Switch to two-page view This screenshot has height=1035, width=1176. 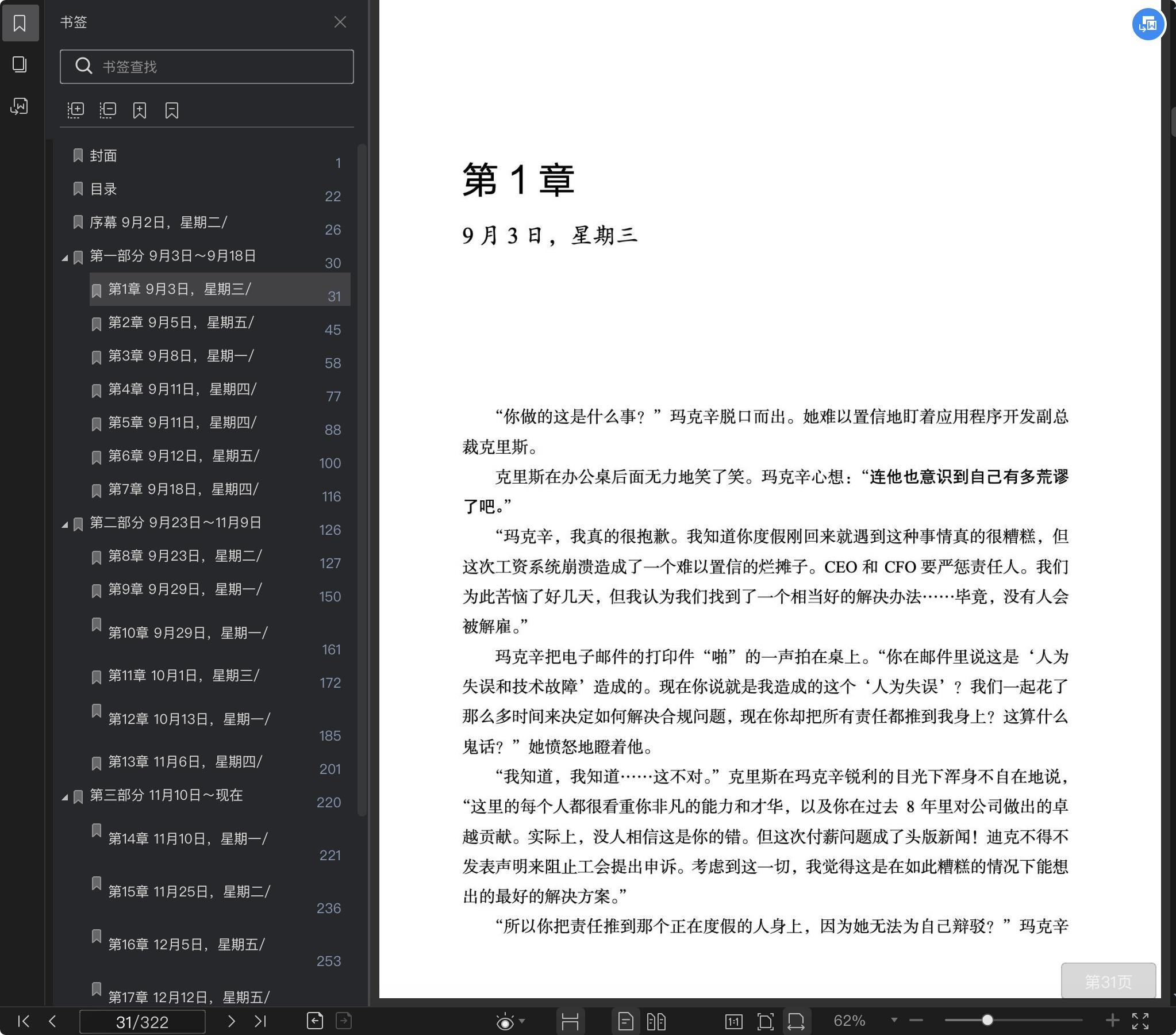point(656,1022)
